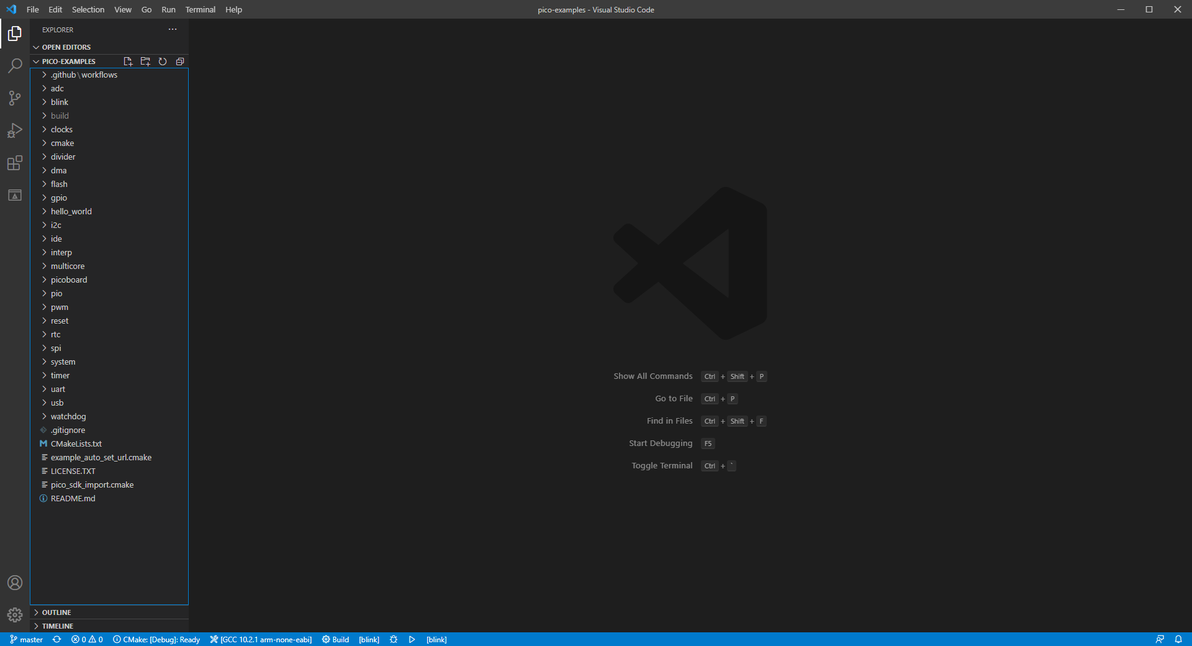Open the Help menu
This screenshot has height=646, width=1192.
tap(233, 10)
